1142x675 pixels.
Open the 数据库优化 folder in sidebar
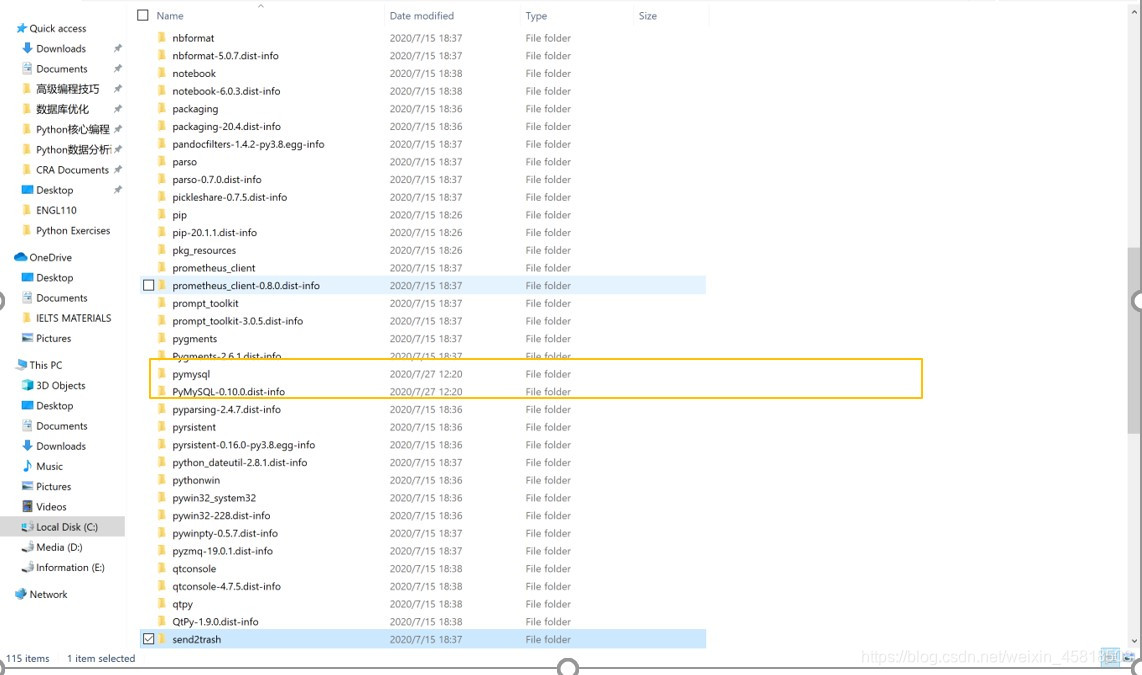tap(62, 109)
